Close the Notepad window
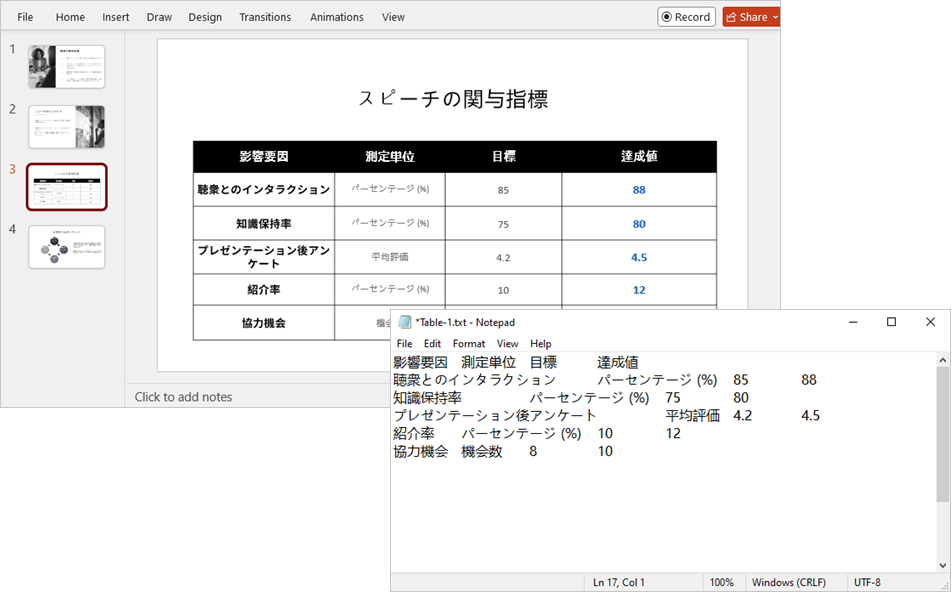The image size is (952, 593). point(930,322)
